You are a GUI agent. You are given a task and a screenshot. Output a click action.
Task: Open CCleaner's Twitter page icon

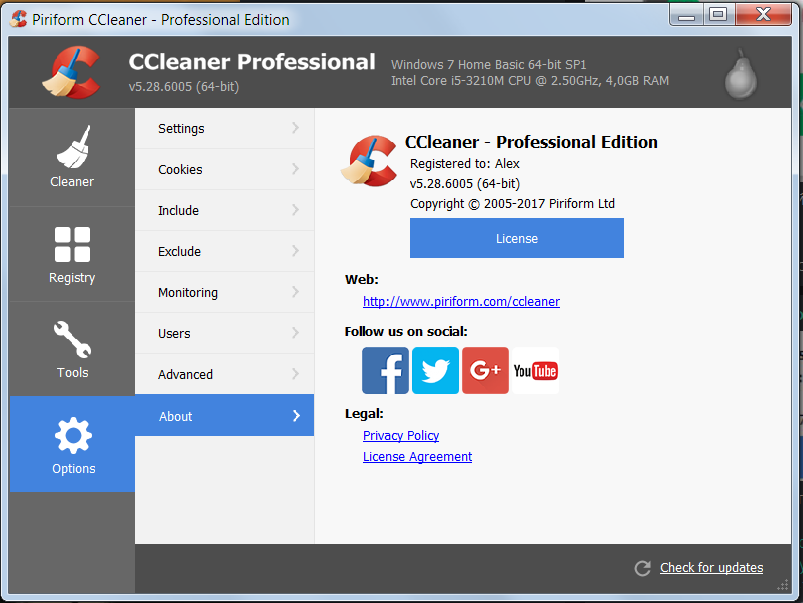tap(435, 370)
